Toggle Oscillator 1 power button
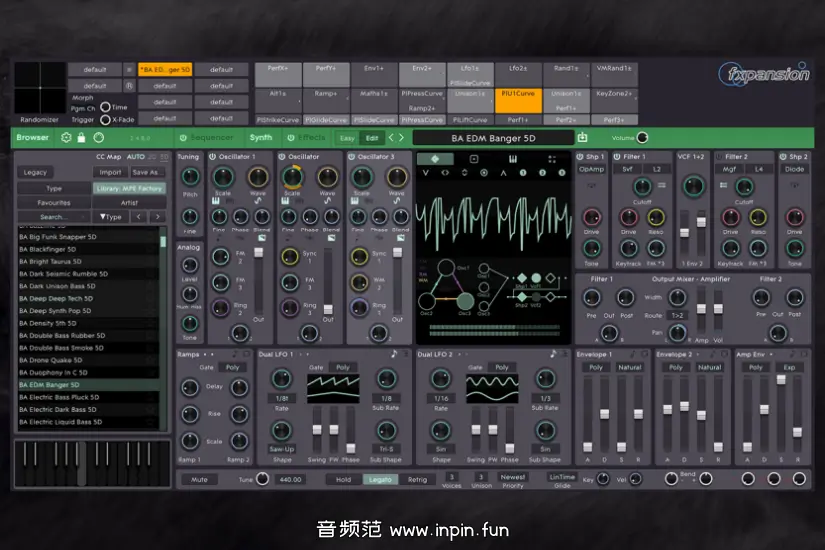The height and width of the screenshot is (550, 825). tap(213, 157)
